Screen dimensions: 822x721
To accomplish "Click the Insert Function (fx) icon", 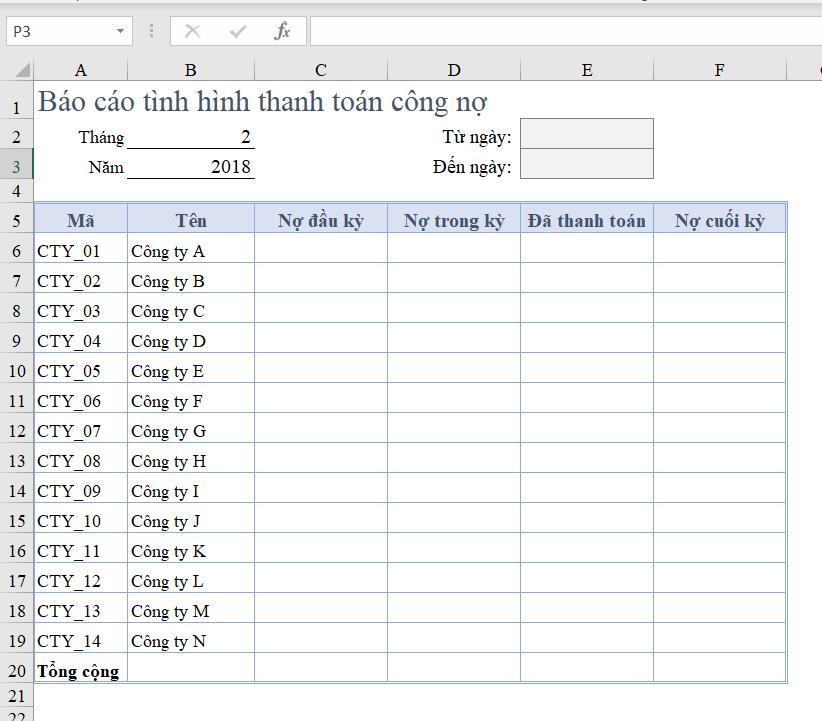I will 283,30.
